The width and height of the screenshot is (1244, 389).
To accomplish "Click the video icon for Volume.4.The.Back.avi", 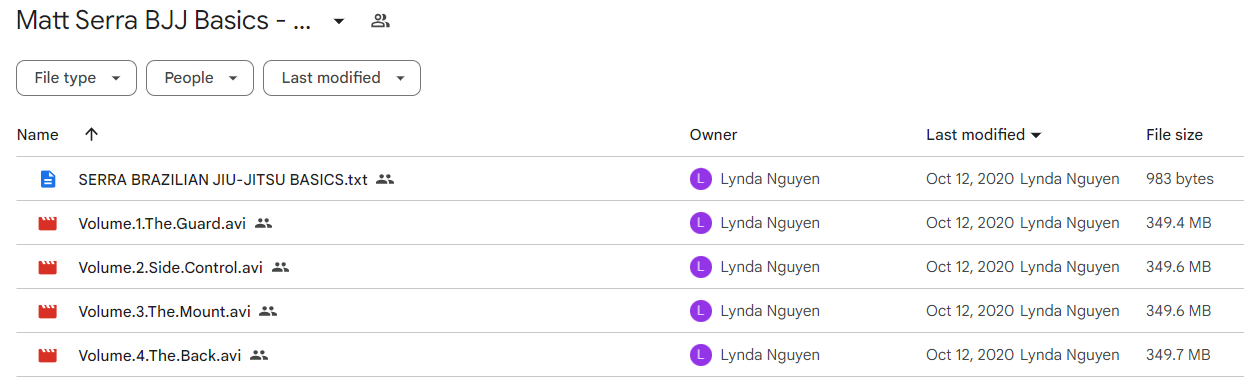I will click(47, 355).
